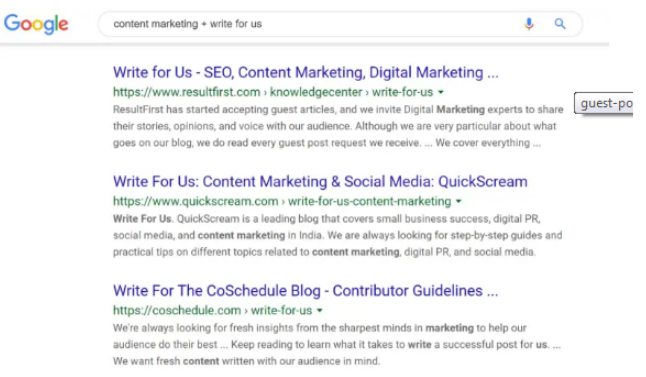Image resolution: width=646 pixels, height=377 pixels.
Task: Click the word 'write for us' in search query
Action: coord(236,24)
